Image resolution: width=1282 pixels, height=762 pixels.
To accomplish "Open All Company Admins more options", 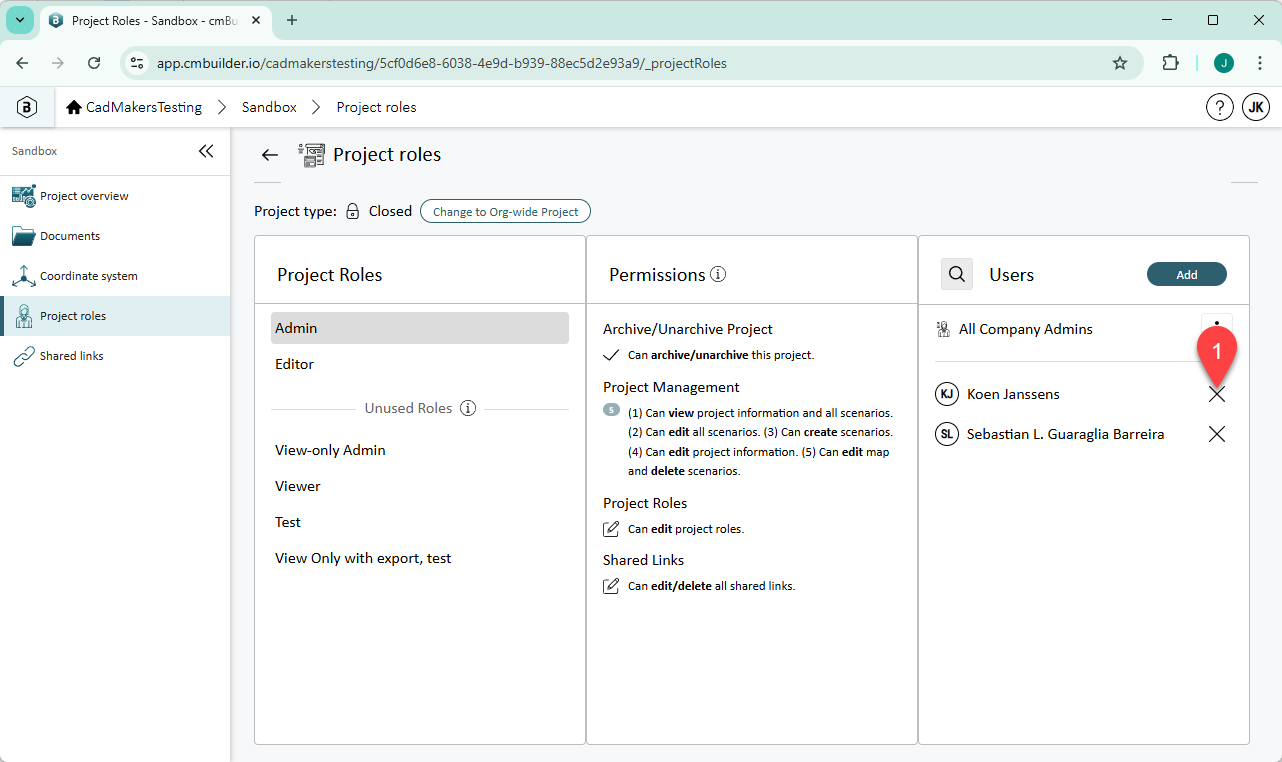I will pos(1217,329).
